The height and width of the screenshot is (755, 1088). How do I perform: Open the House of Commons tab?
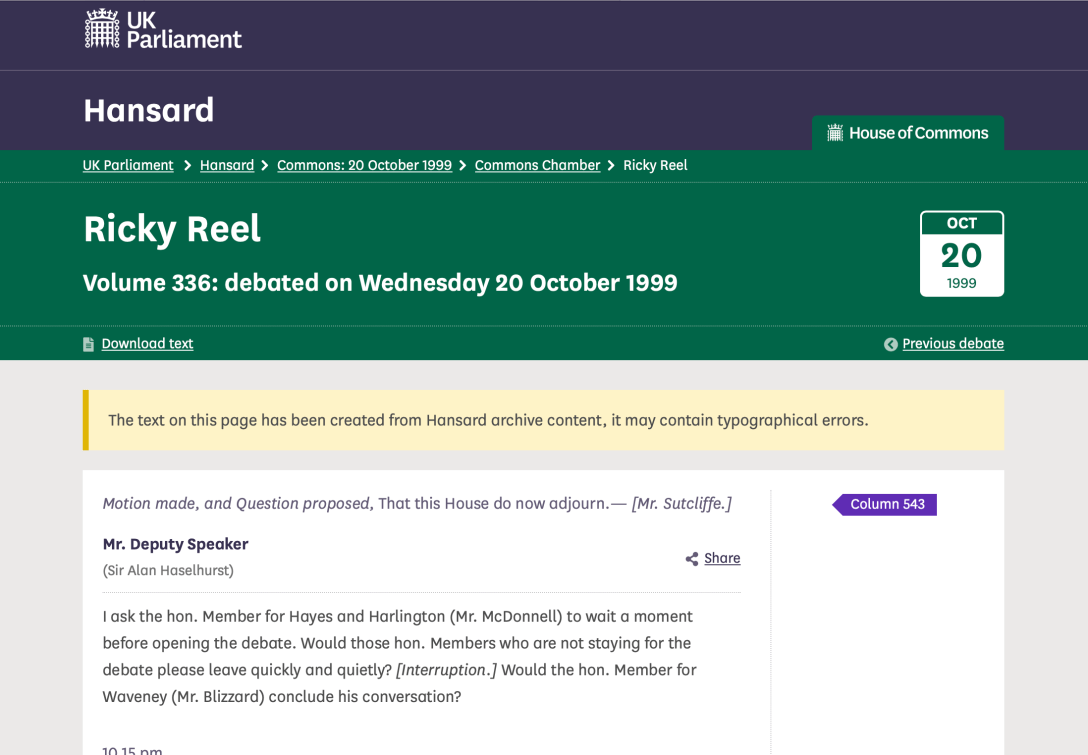tap(908, 133)
